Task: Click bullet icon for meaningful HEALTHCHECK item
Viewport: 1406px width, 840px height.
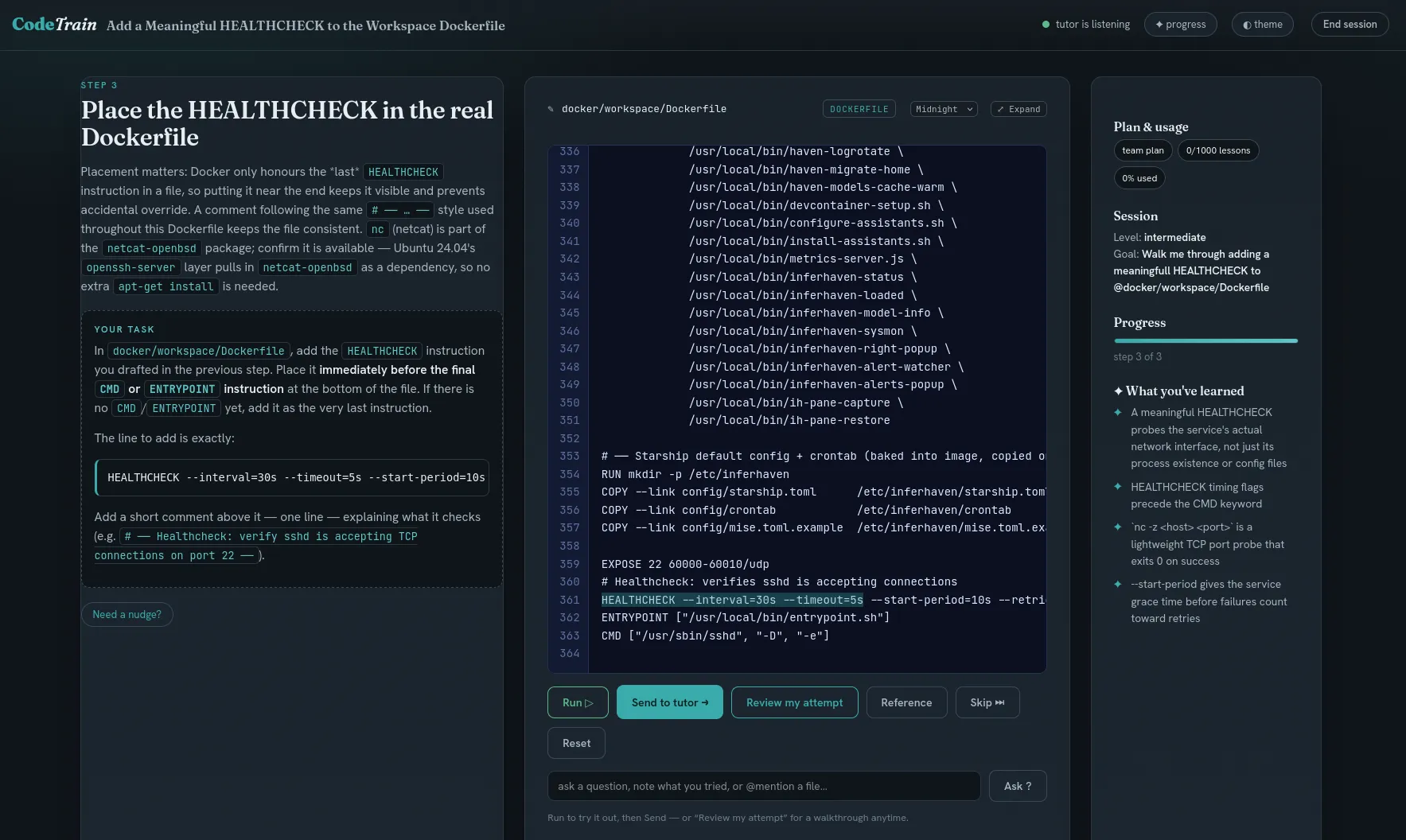Action: pyautogui.click(x=1118, y=412)
